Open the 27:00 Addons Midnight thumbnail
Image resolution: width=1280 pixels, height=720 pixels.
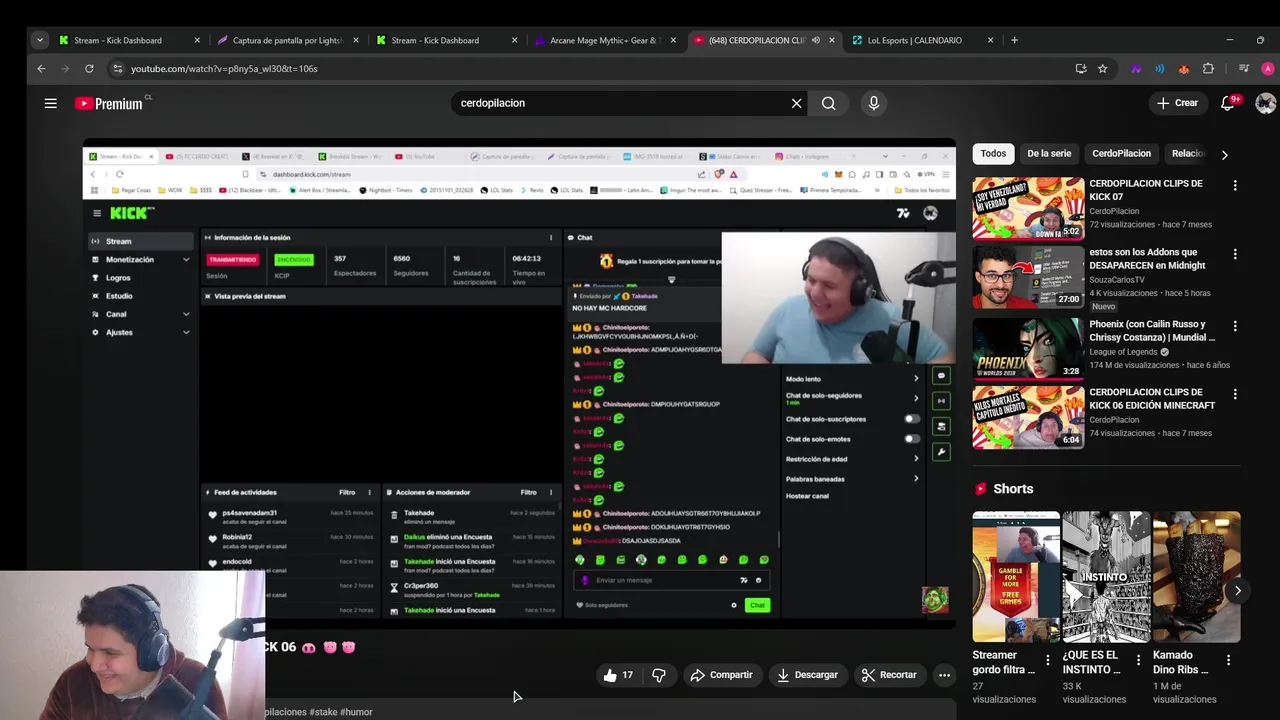(x=1028, y=277)
